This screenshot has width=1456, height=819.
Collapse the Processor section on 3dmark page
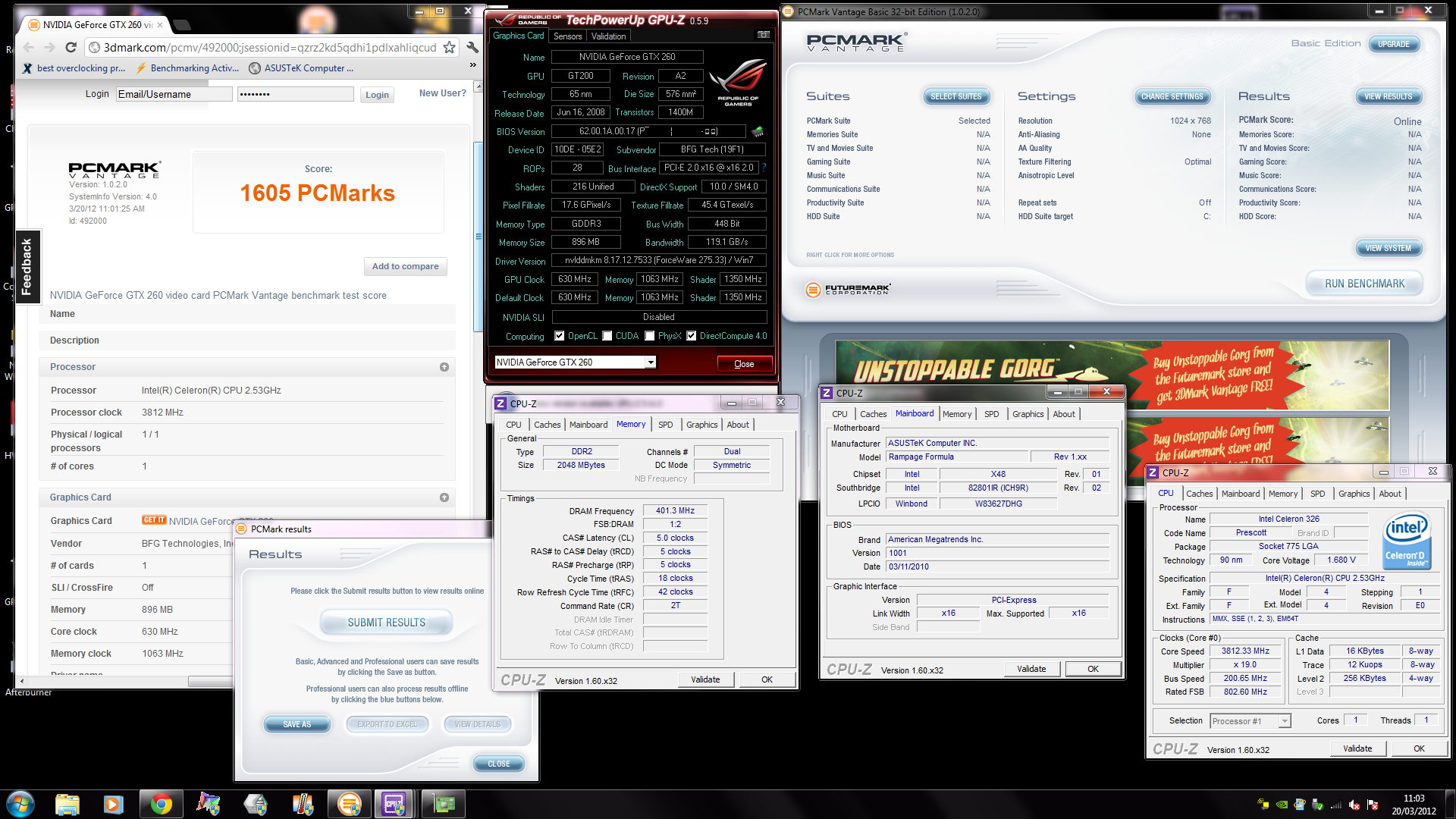(444, 367)
